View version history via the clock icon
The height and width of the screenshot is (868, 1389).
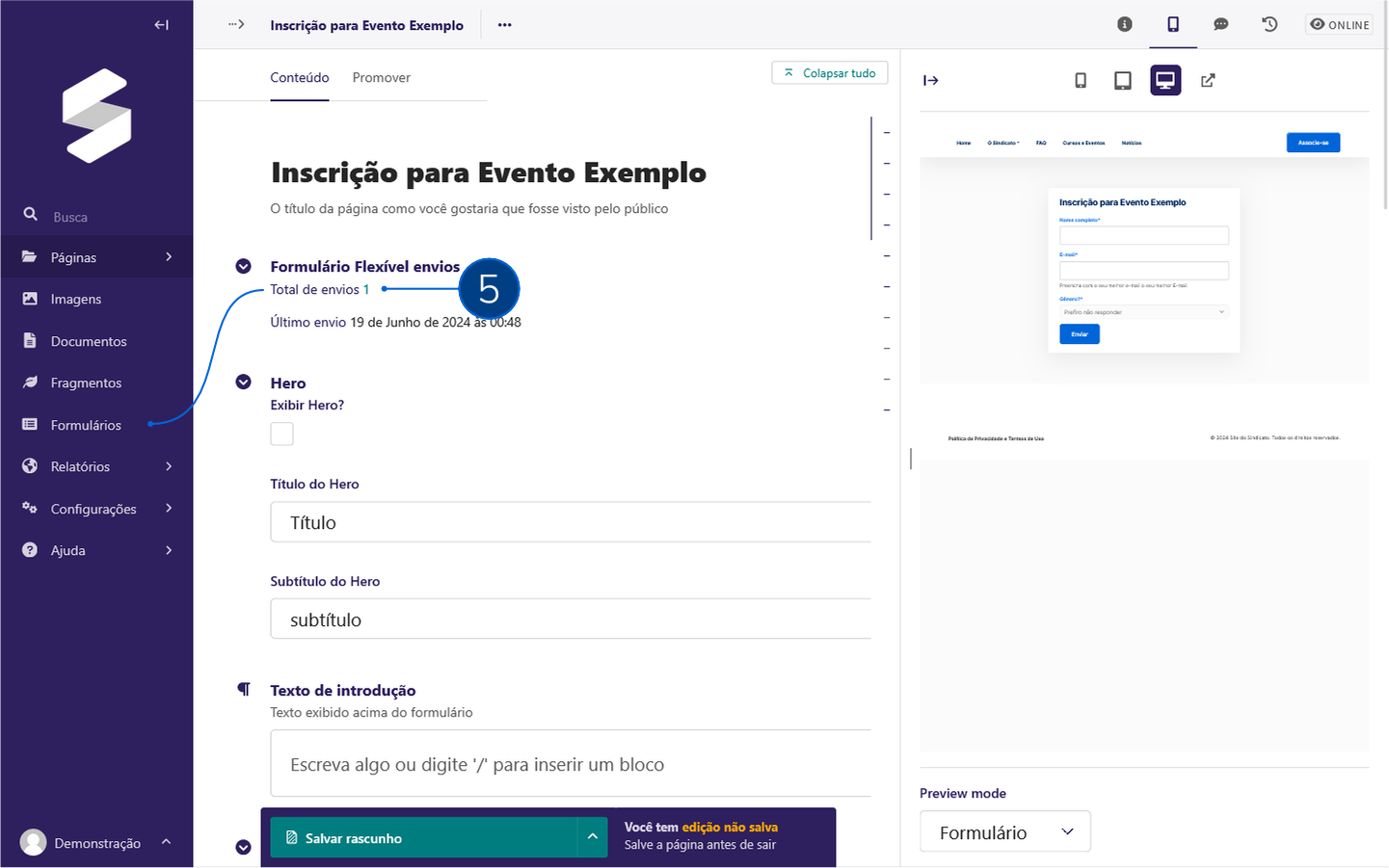point(1269,24)
